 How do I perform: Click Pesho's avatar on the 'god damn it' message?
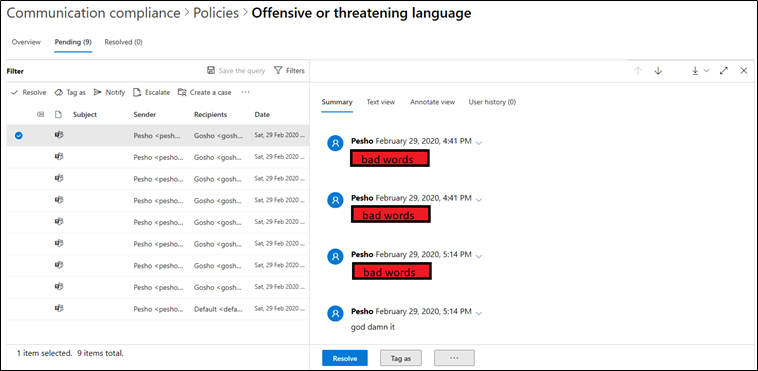tap(335, 313)
